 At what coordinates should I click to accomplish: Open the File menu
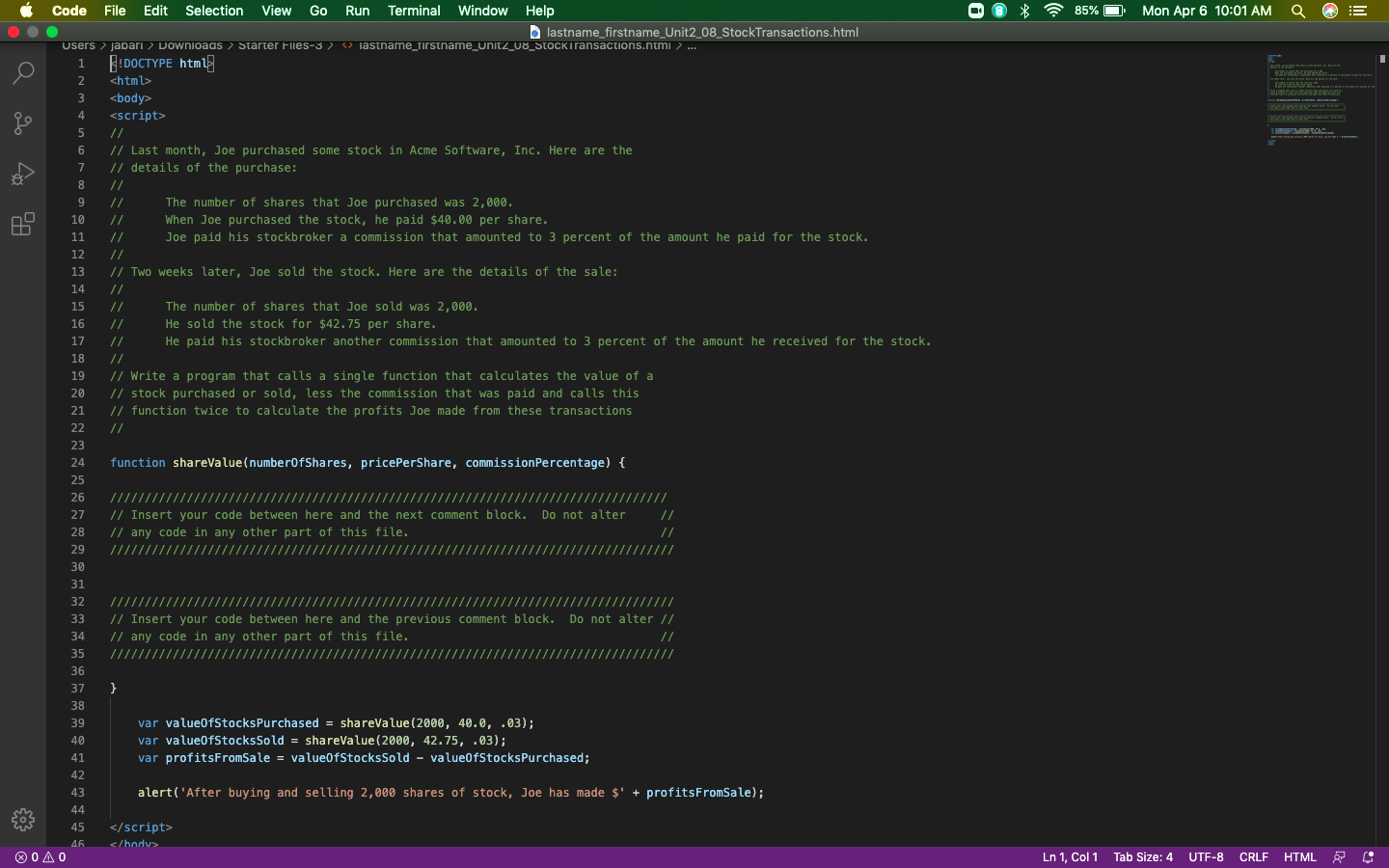pyautogui.click(x=115, y=11)
